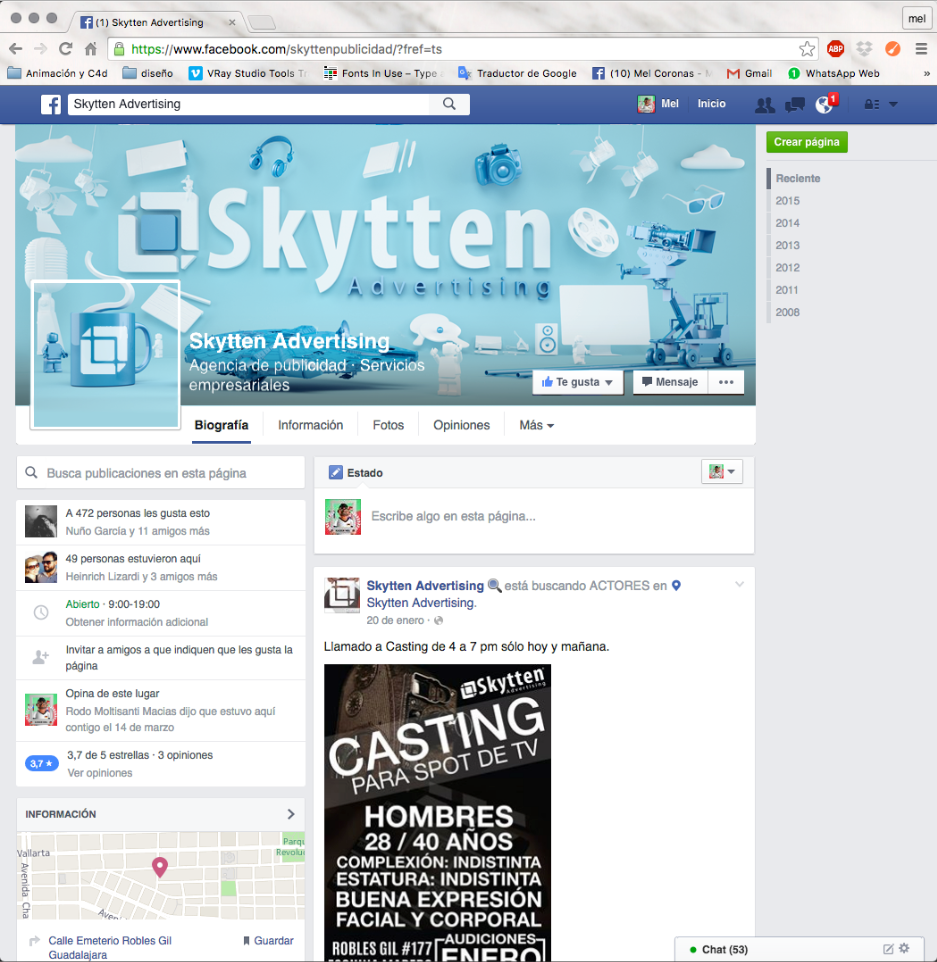Open the Animación y C4d bookmark folder
Viewport: 937px width, 962px height.
click(x=58, y=74)
